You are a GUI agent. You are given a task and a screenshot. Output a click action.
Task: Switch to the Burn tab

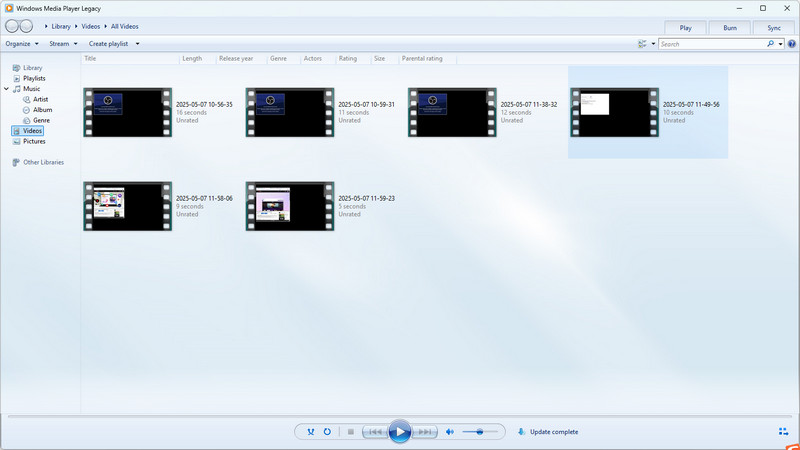[730, 28]
